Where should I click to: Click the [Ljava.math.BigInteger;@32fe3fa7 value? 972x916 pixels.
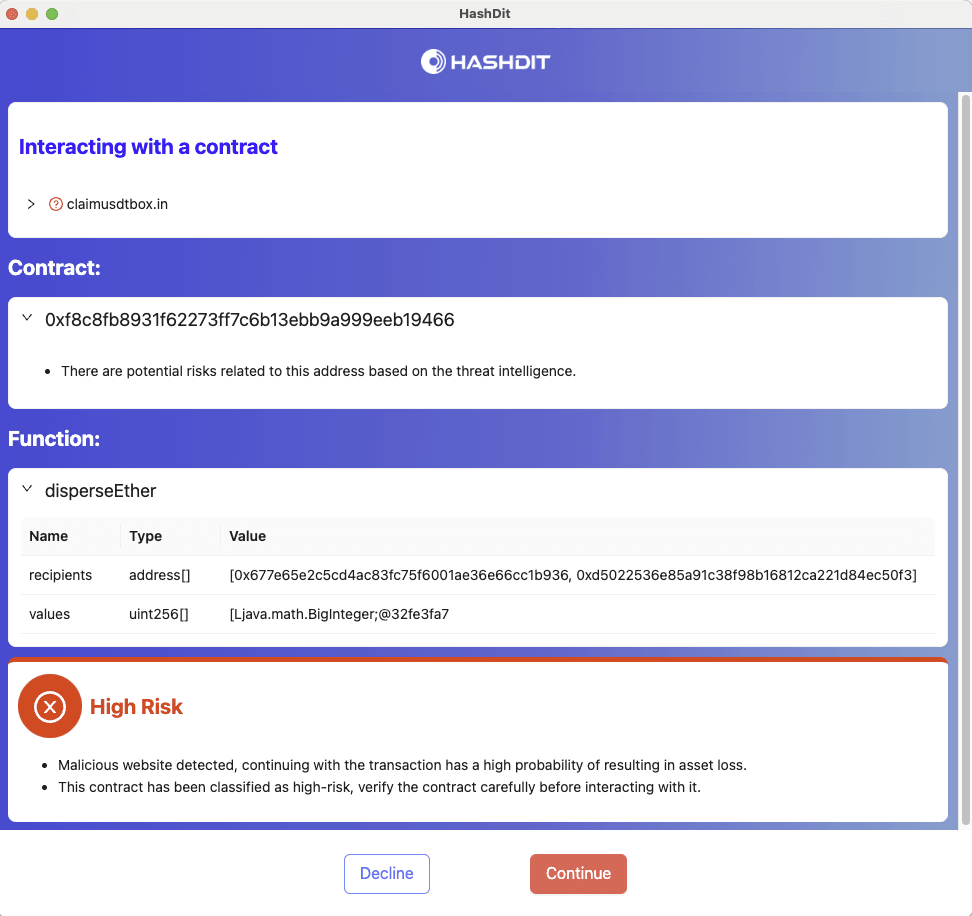pos(339,614)
